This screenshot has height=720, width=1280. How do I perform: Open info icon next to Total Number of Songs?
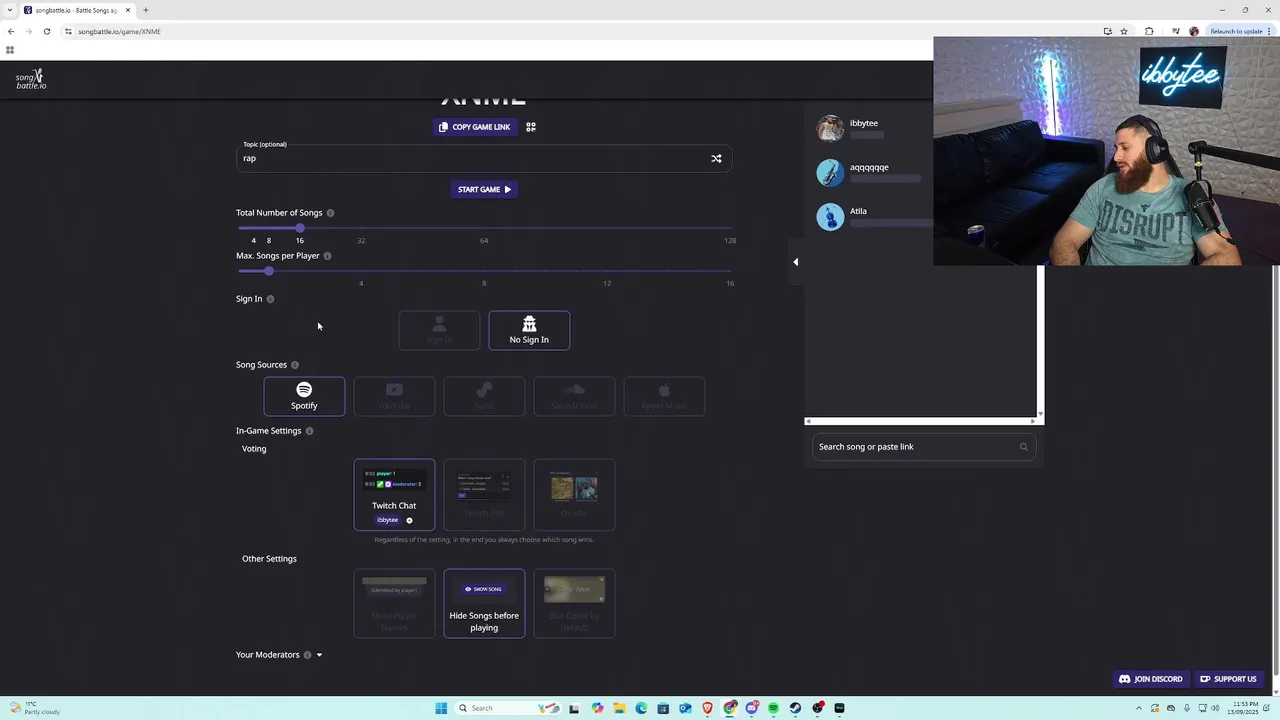click(x=330, y=213)
